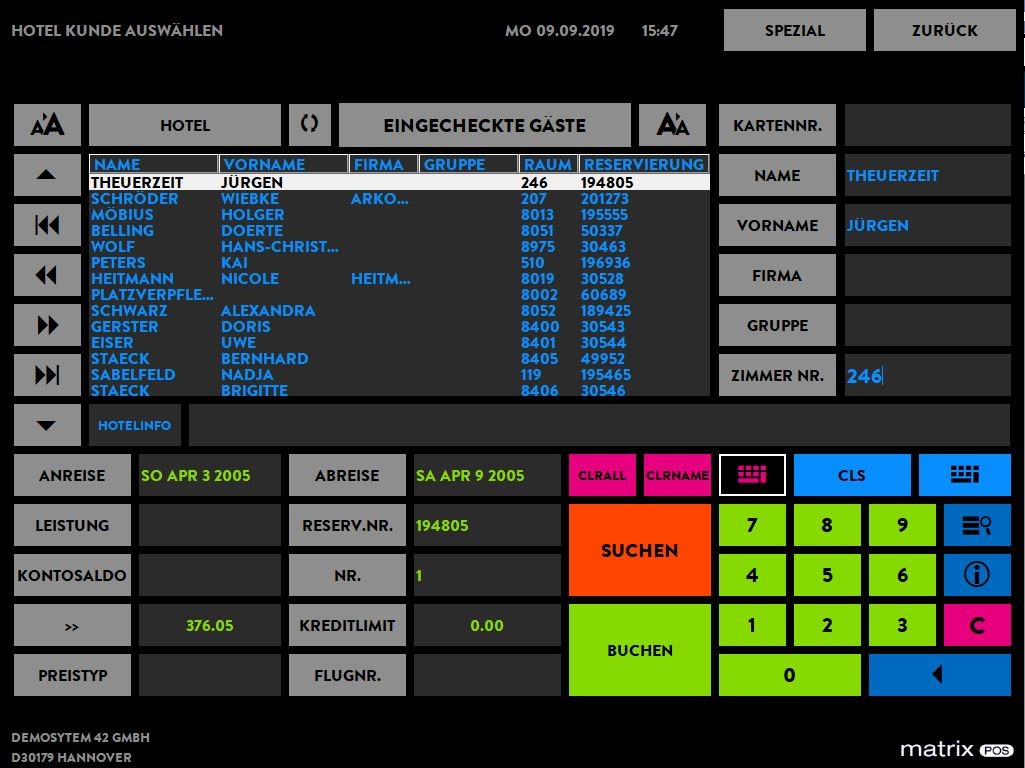Viewport: 1025px width, 768px height.
Task: Open the SPEZIAL menu
Action: point(795,30)
